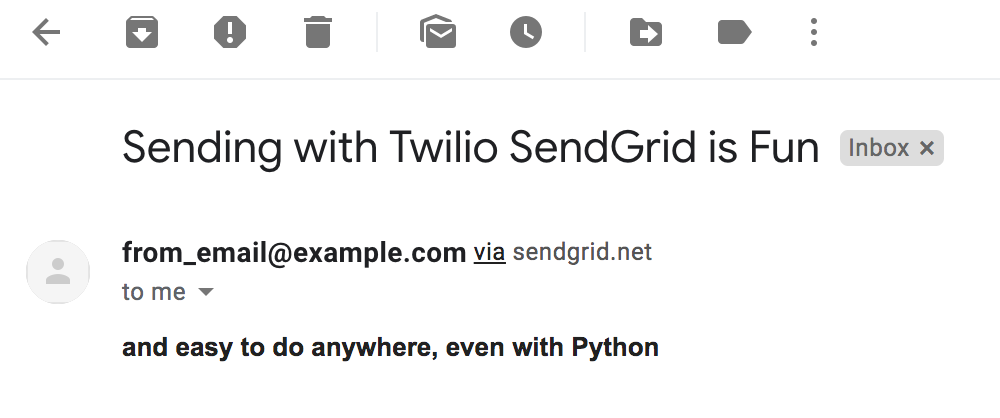Click the 'to me' recipient text
The height and width of the screenshot is (418, 1000).
[x=154, y=292]
